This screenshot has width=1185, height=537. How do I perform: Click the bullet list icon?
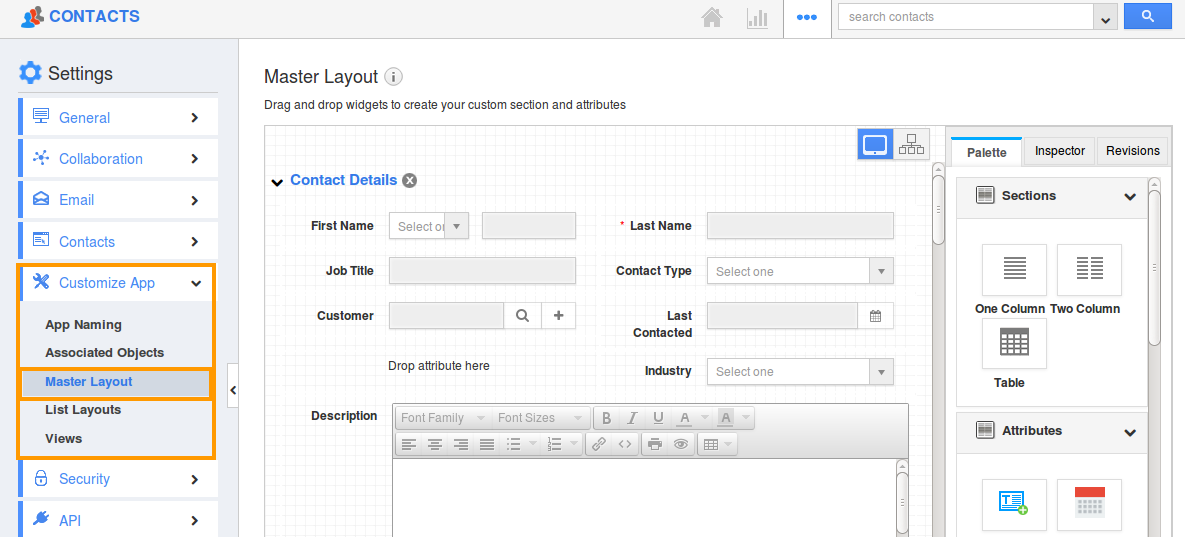point(514,445)
